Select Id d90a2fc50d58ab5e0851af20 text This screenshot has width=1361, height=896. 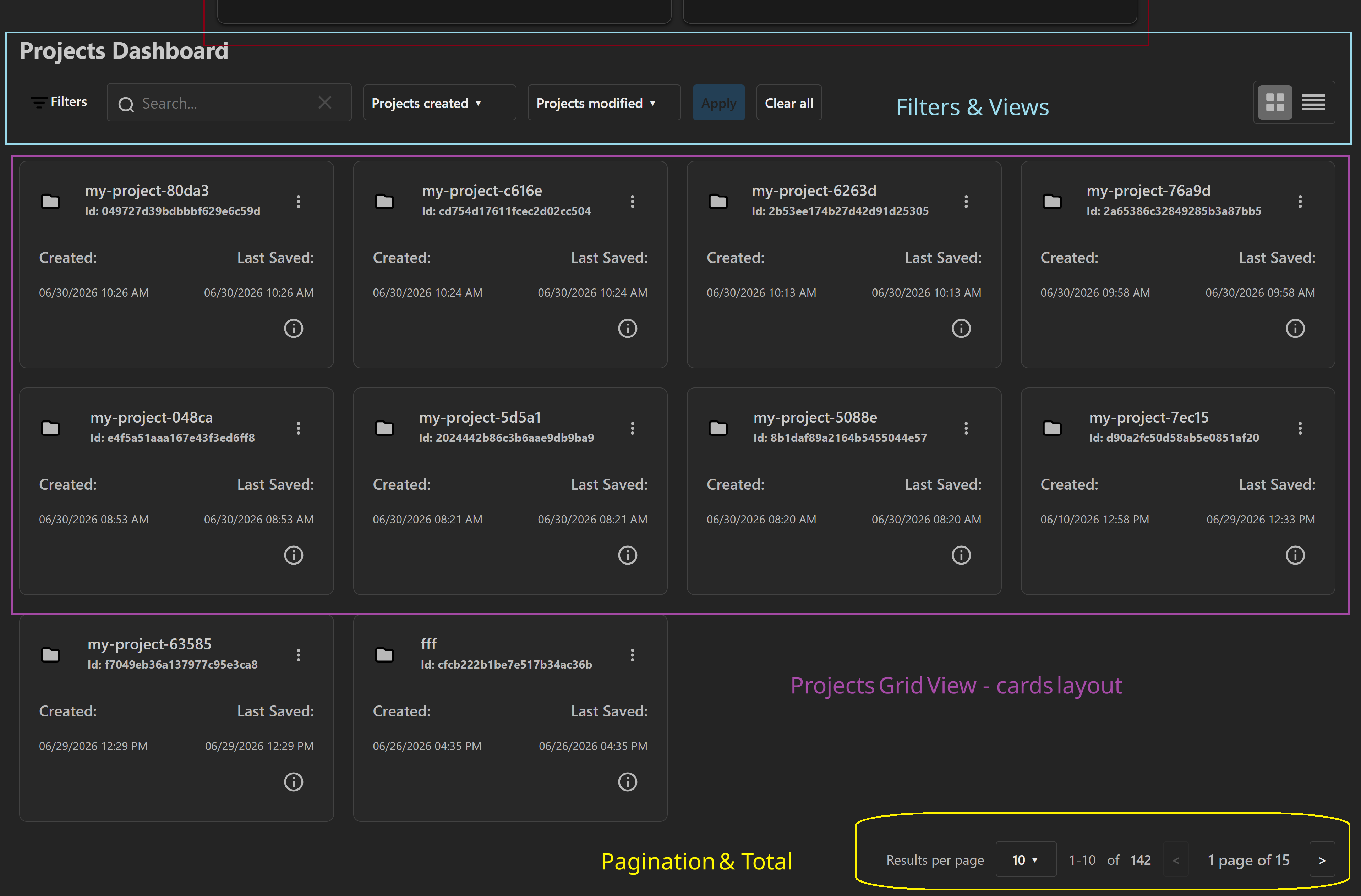1174,438
